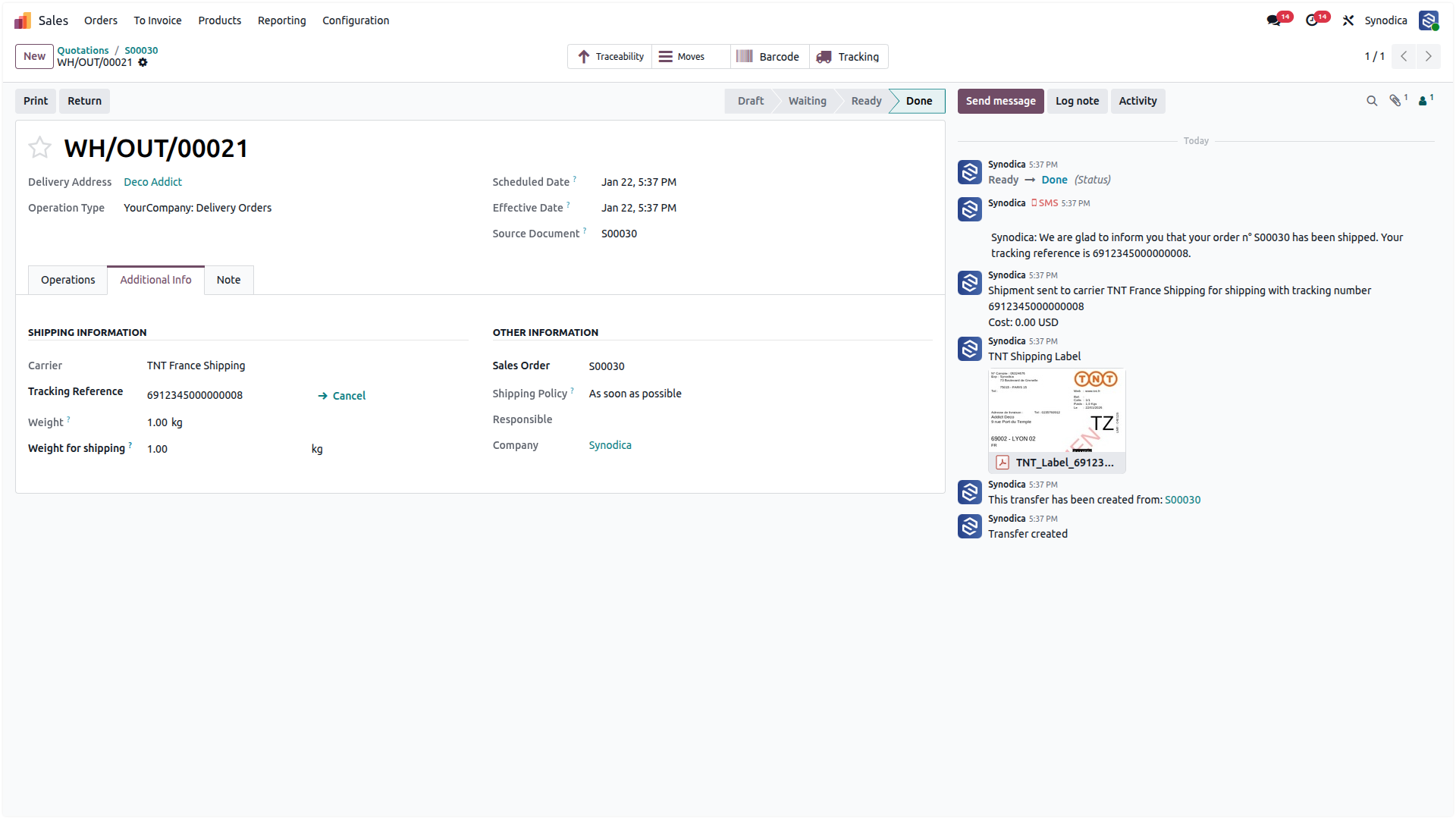The height and width of the screenshot is (819, 1456).
Task: Go to S00030 breadcrumb link
Action: (141, 50)
